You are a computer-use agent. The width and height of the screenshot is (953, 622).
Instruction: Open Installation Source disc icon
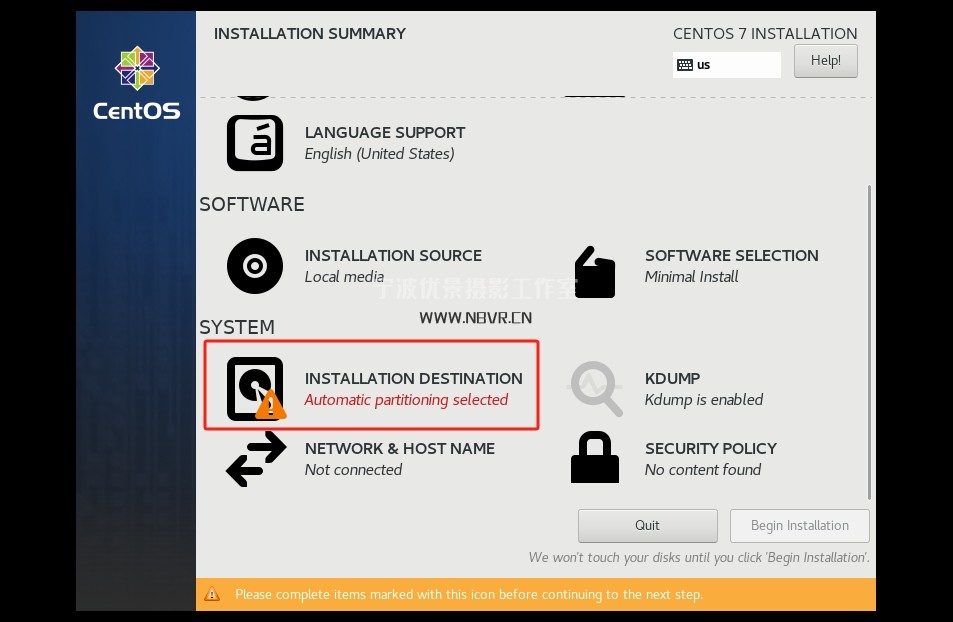(255, 266)
